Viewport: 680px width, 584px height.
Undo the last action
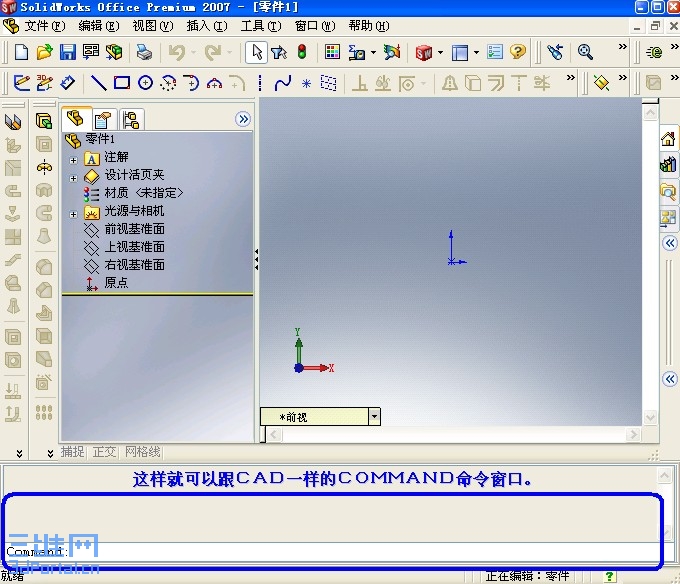(x=177, y=52)
